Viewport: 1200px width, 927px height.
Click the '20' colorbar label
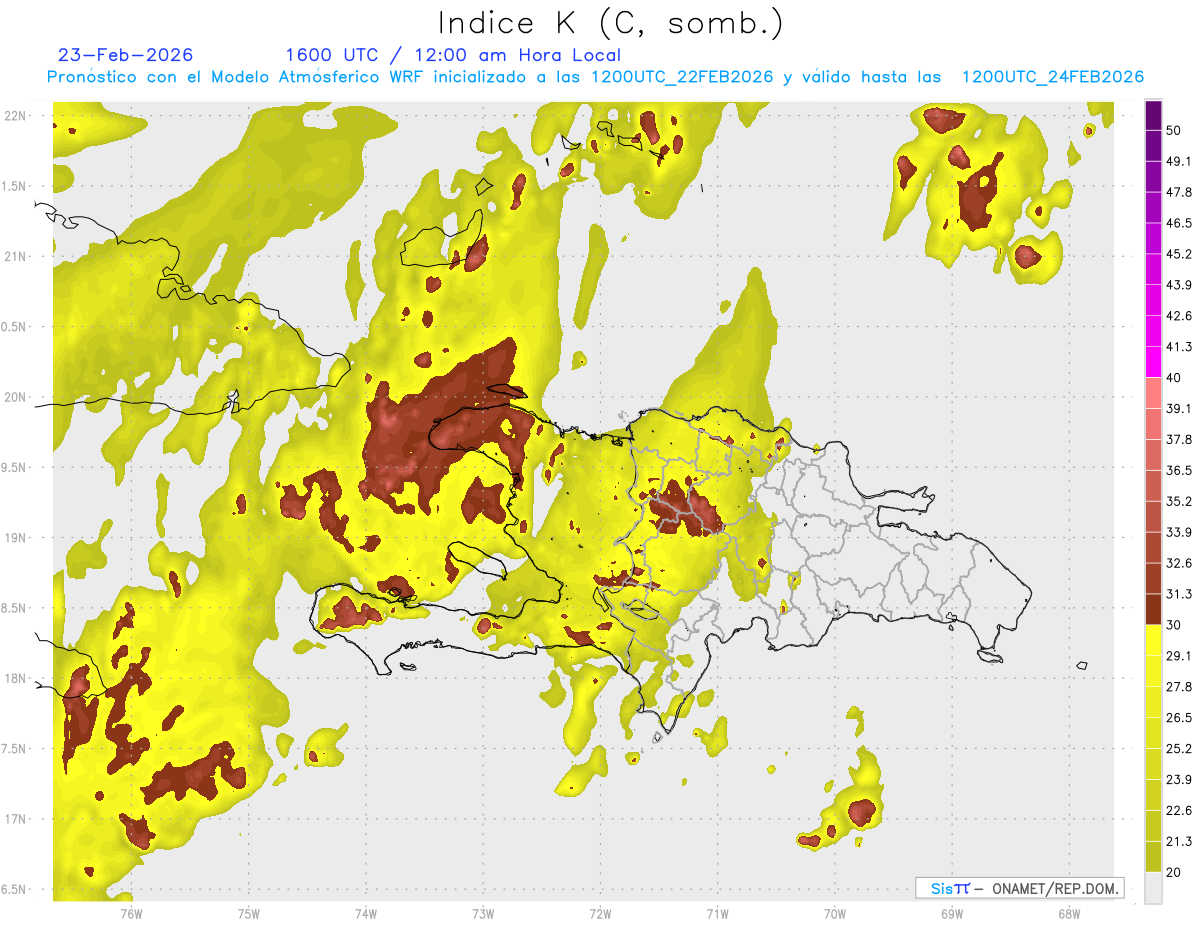(x=1175, y=872)
